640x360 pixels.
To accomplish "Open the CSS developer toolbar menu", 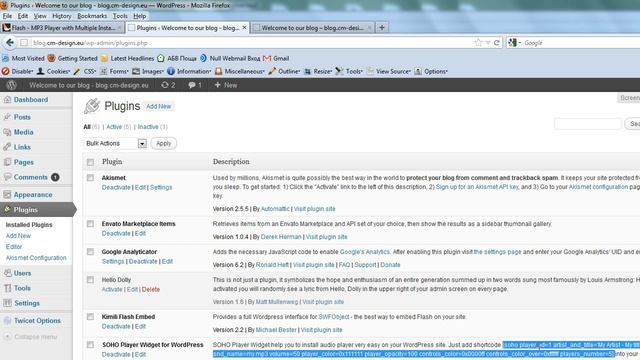I will pyautogui.click(x=85, y=71).
